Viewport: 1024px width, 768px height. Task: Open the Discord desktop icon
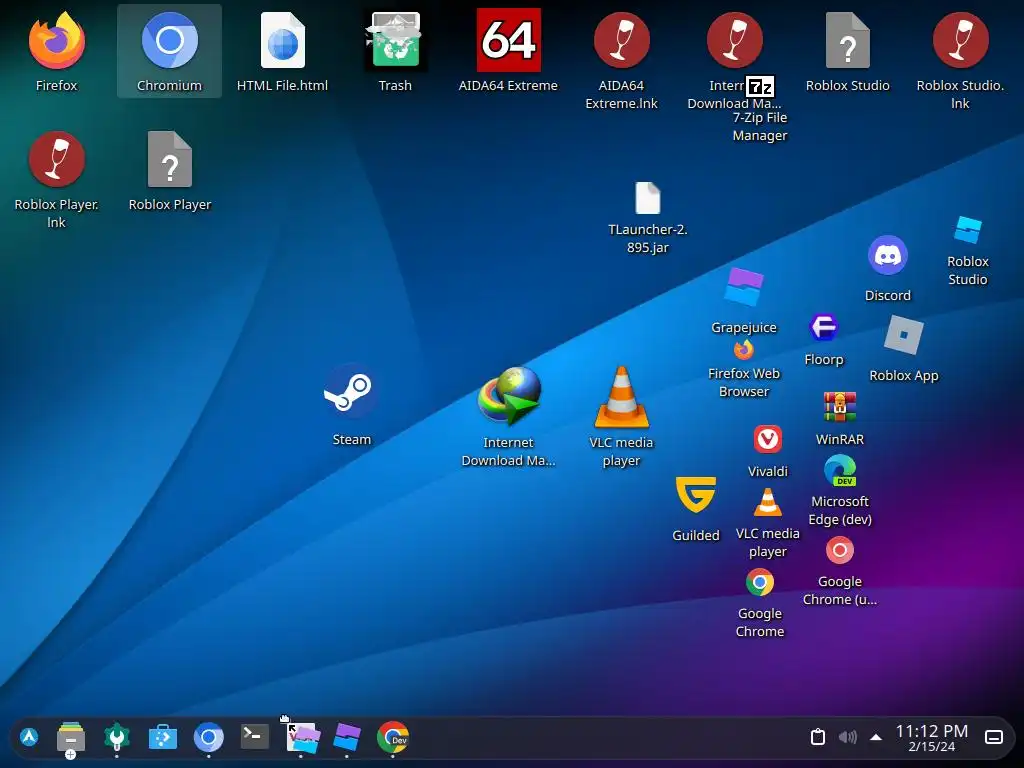click(x=888, y=255)
